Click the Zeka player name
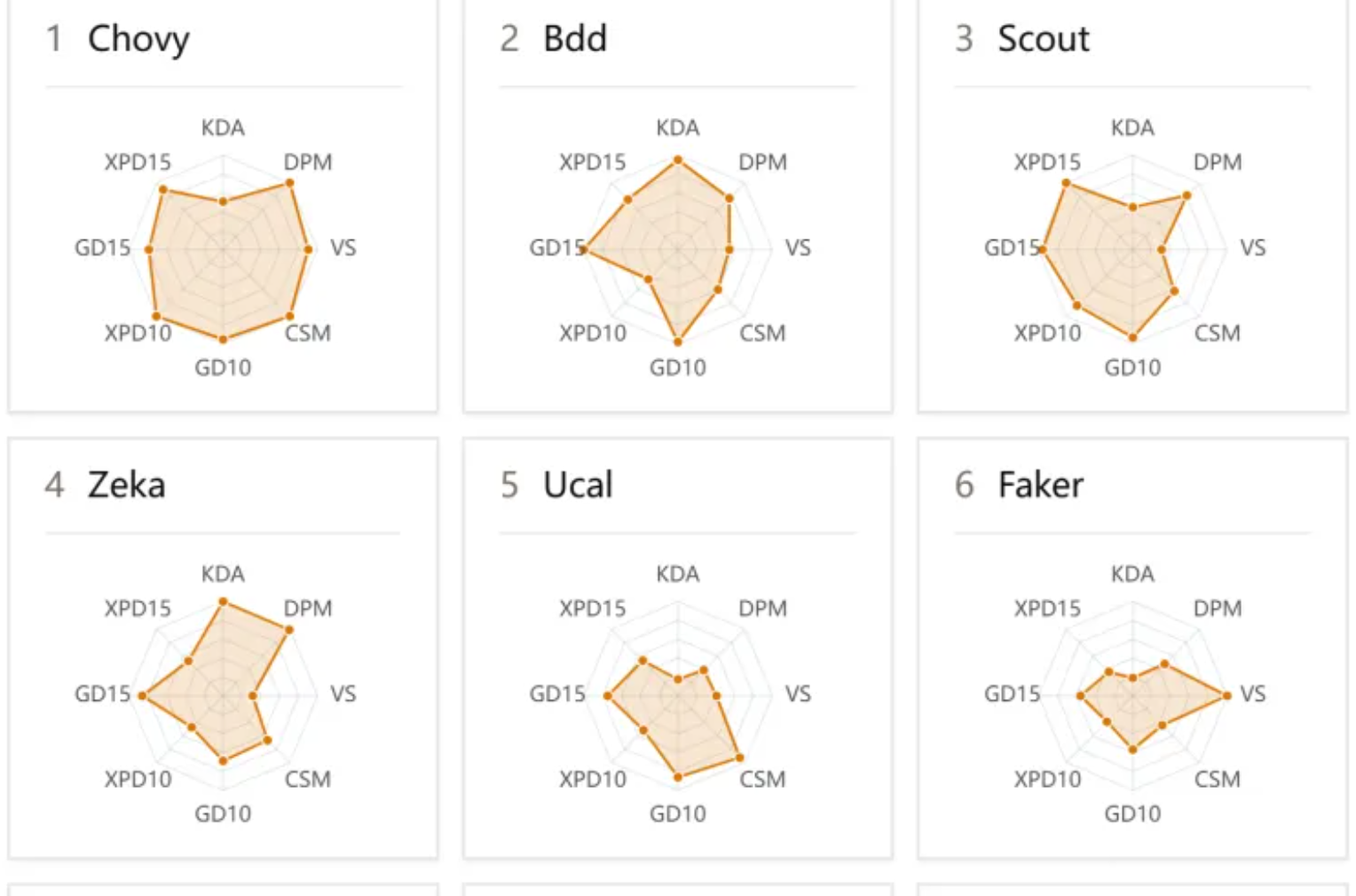1356x896 pixels. tap(126, 485)
